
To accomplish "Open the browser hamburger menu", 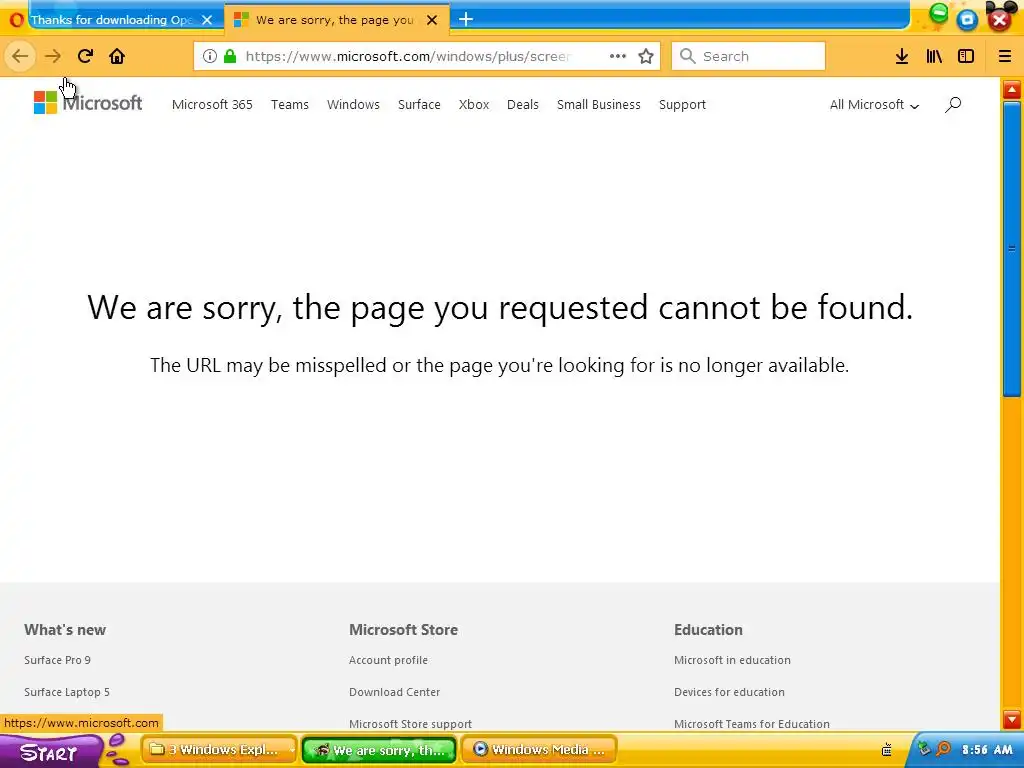I will point(1005,56).
